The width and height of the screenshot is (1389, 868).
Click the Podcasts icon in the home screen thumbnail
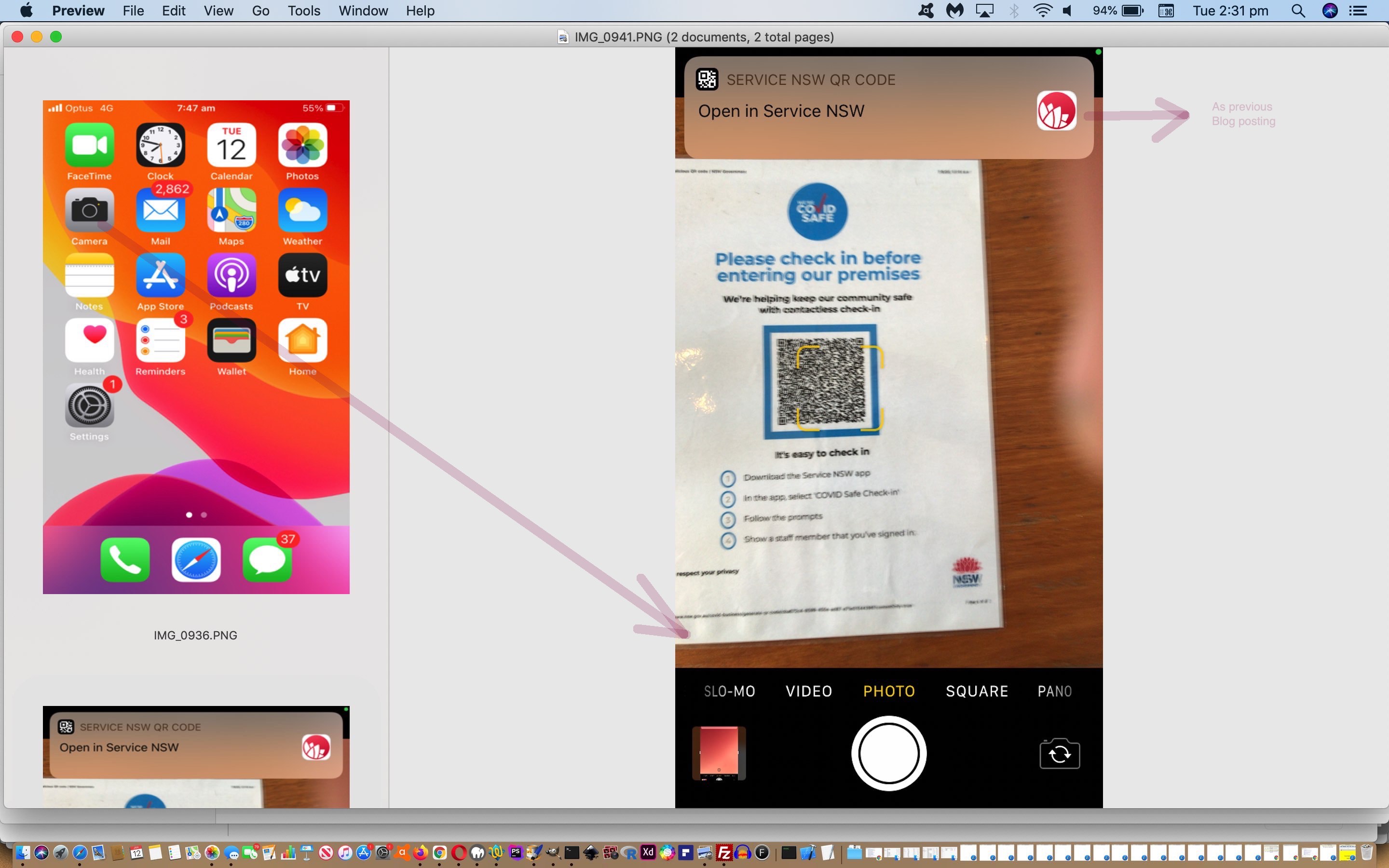pos(231,275)
